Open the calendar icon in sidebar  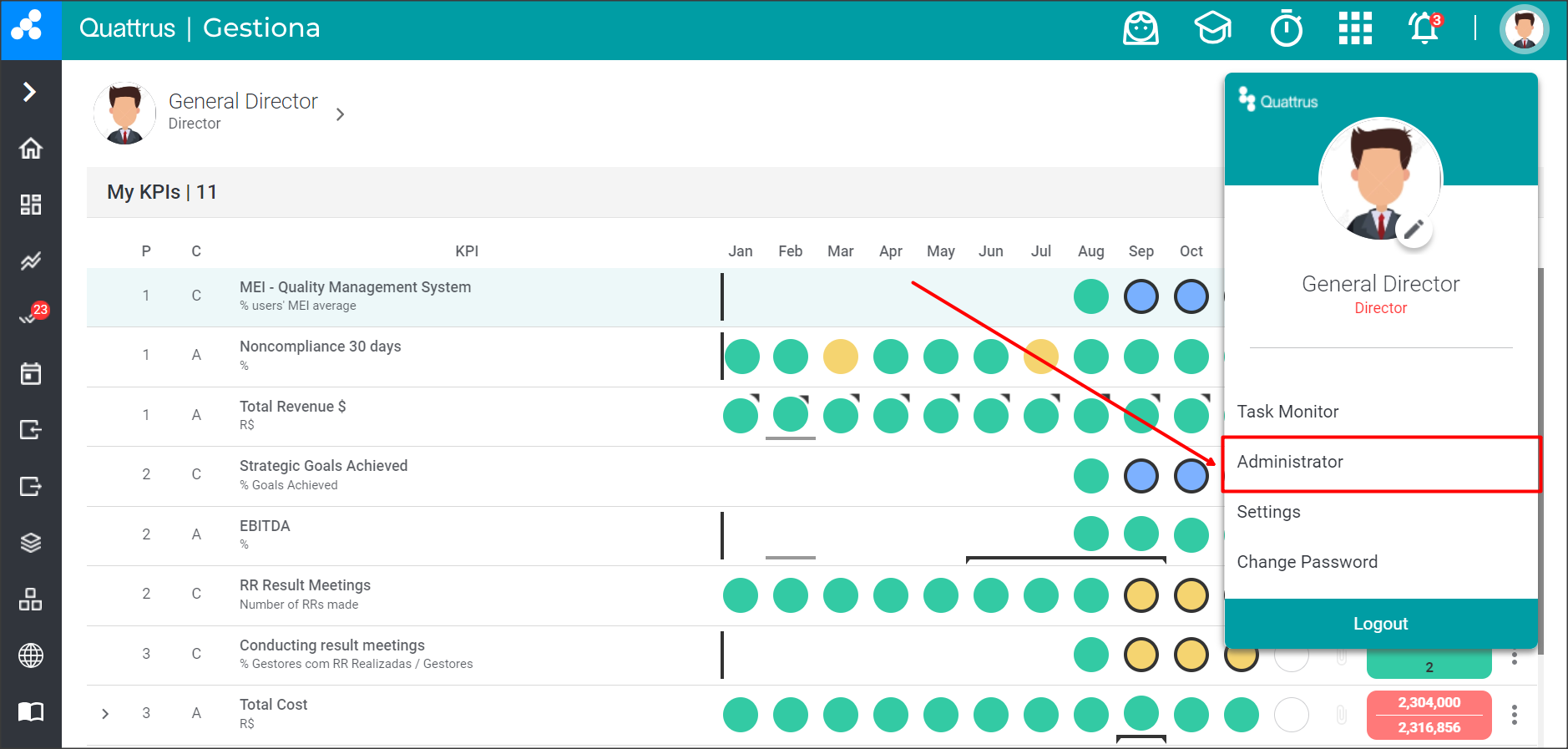pos(31,373)
